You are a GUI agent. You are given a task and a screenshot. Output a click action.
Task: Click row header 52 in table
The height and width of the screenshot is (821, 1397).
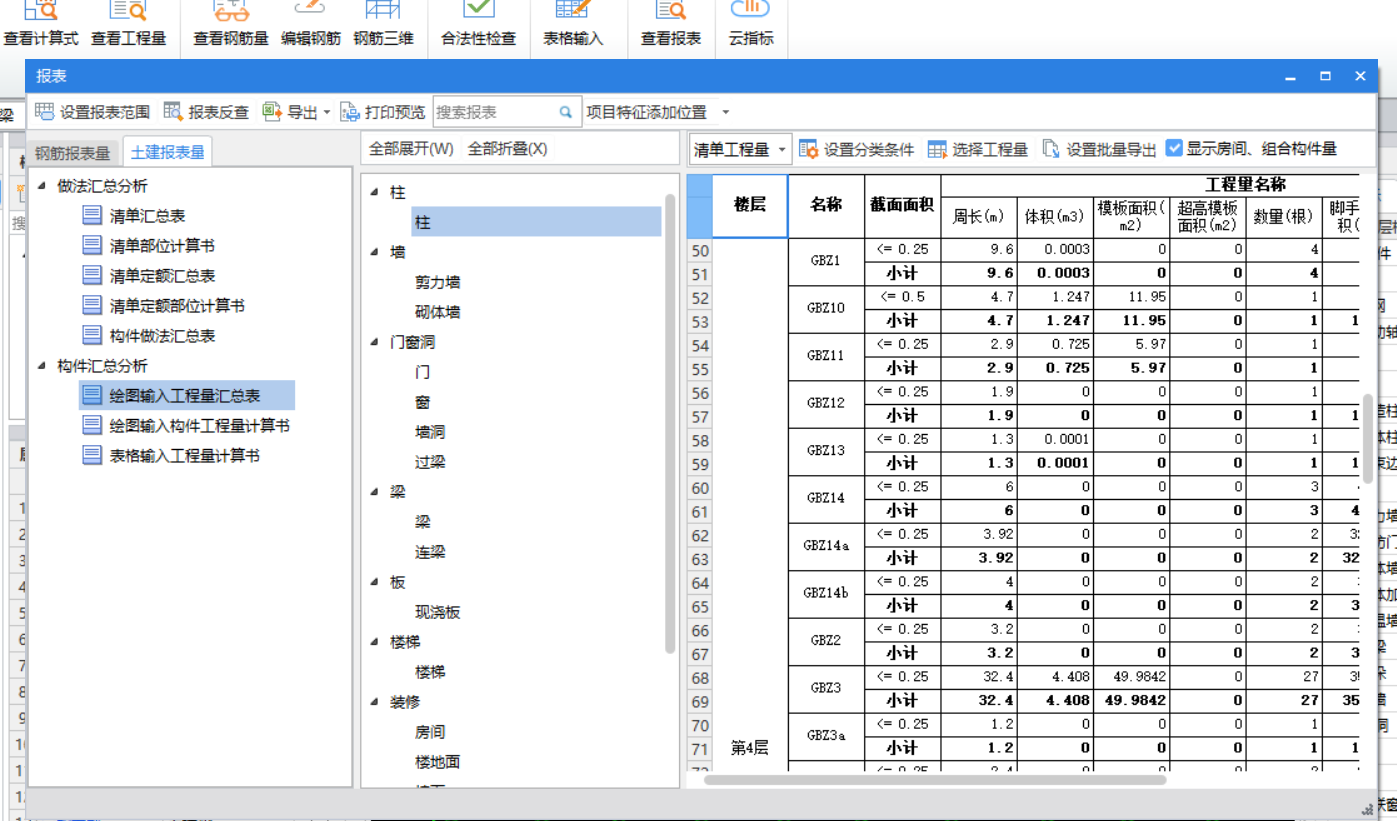[700, 298]
